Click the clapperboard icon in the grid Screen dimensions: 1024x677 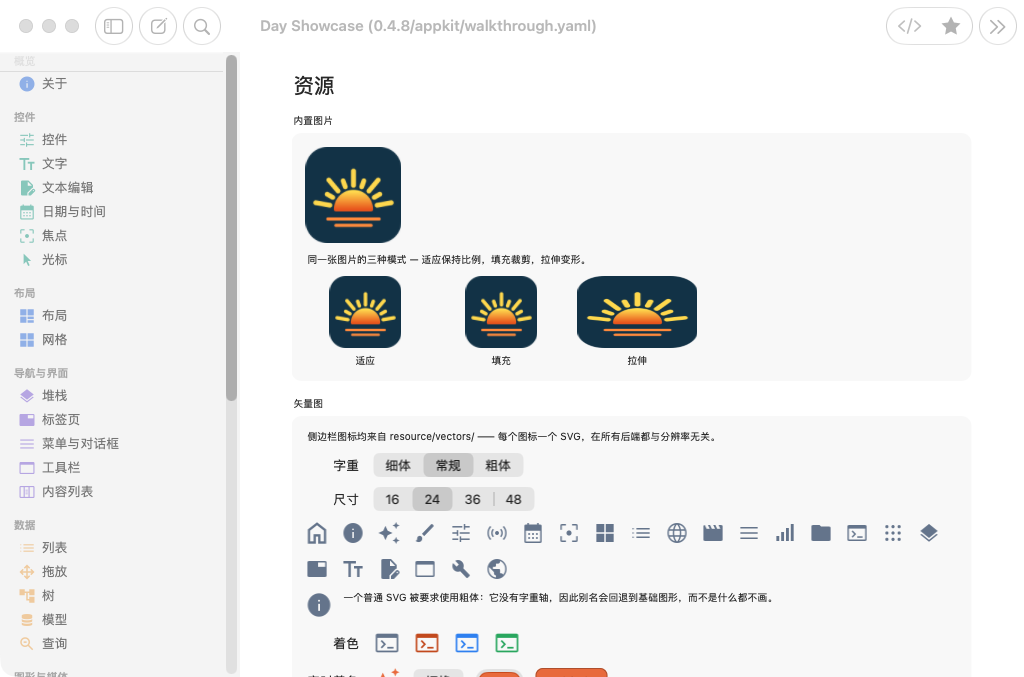pyautogui.click(x=712, y=533)
